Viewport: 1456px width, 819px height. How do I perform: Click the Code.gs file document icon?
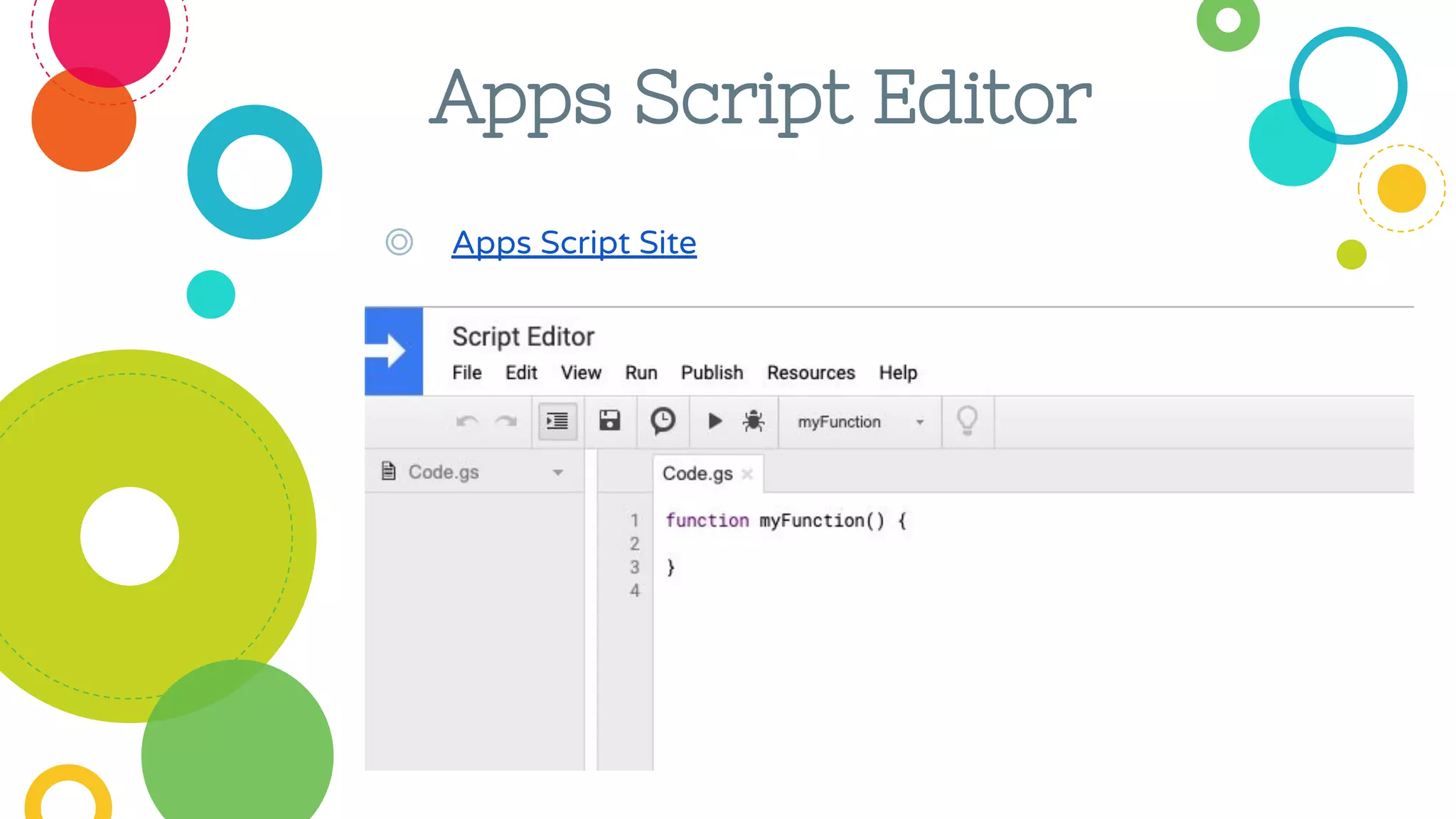[x=388, y=471]
